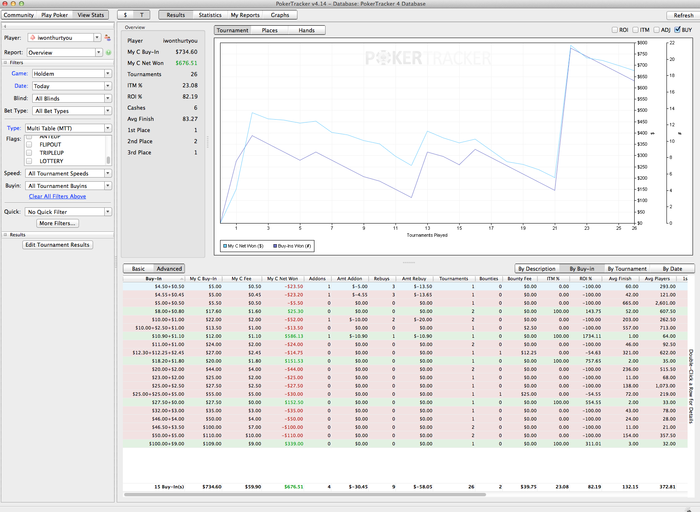Open the Buyin filter dropdown
Viewport: 700px width, 512px height.
coord(108,186)
